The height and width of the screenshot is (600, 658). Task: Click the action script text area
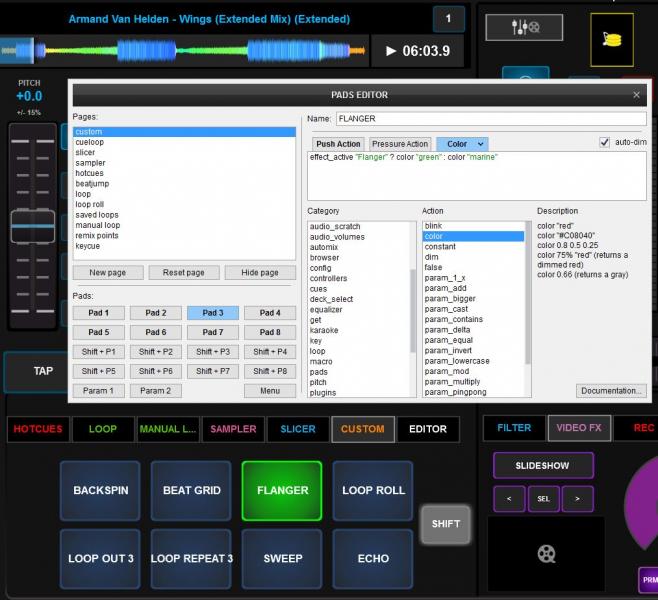pos(477,176)
